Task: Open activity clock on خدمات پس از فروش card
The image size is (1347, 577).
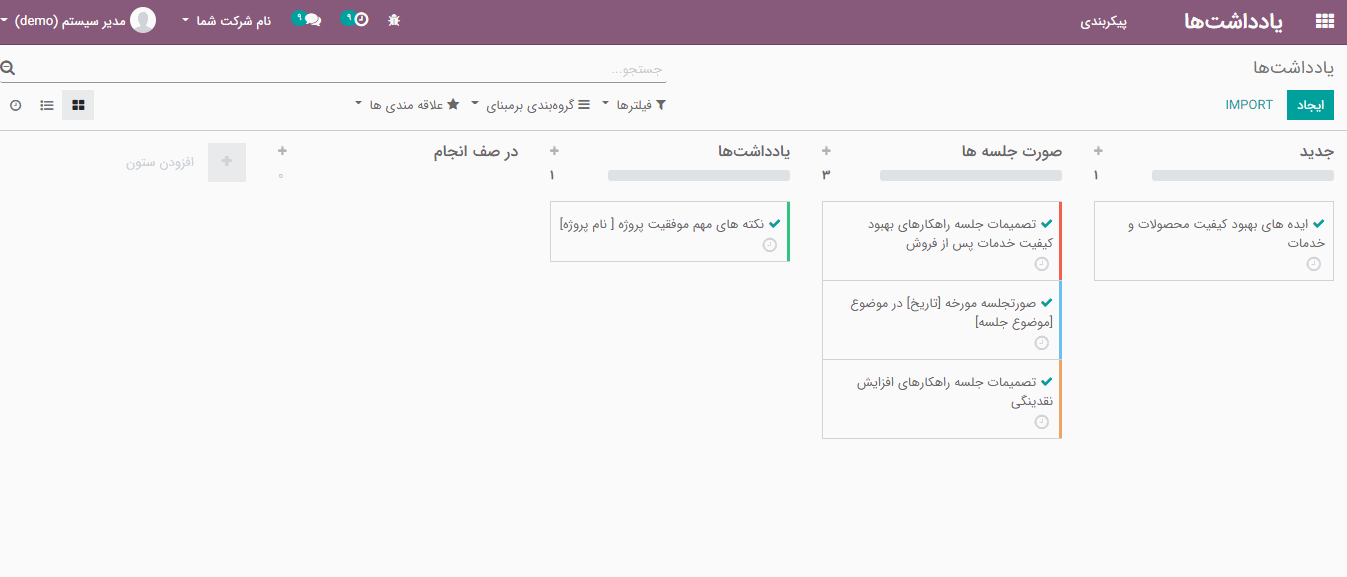Action: [1041, 264]
